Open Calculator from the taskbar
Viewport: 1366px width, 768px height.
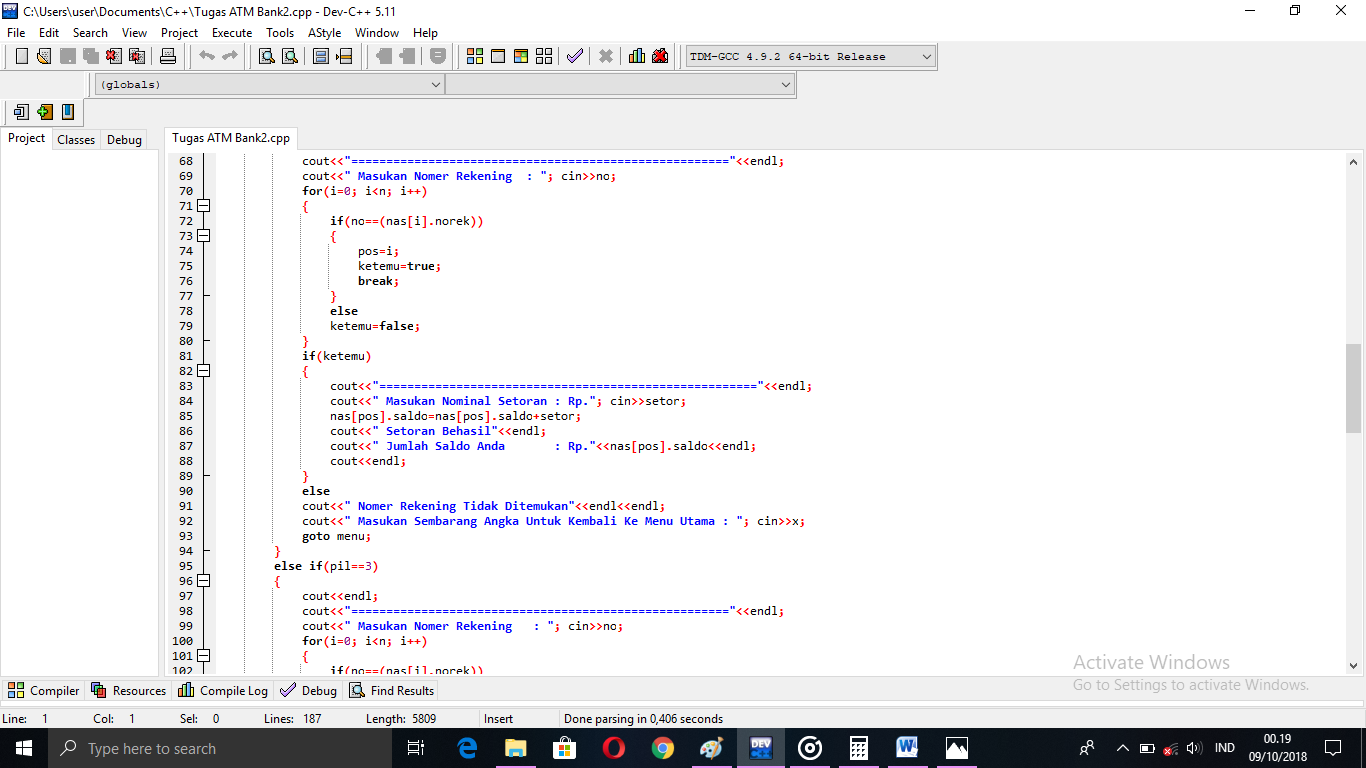coord(858,747)
